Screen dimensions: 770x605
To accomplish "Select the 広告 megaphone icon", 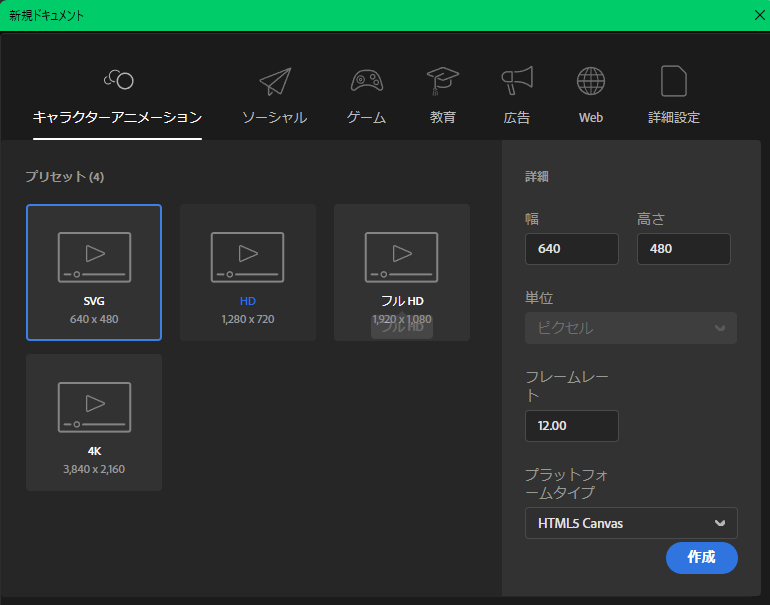I will [517, 81].
